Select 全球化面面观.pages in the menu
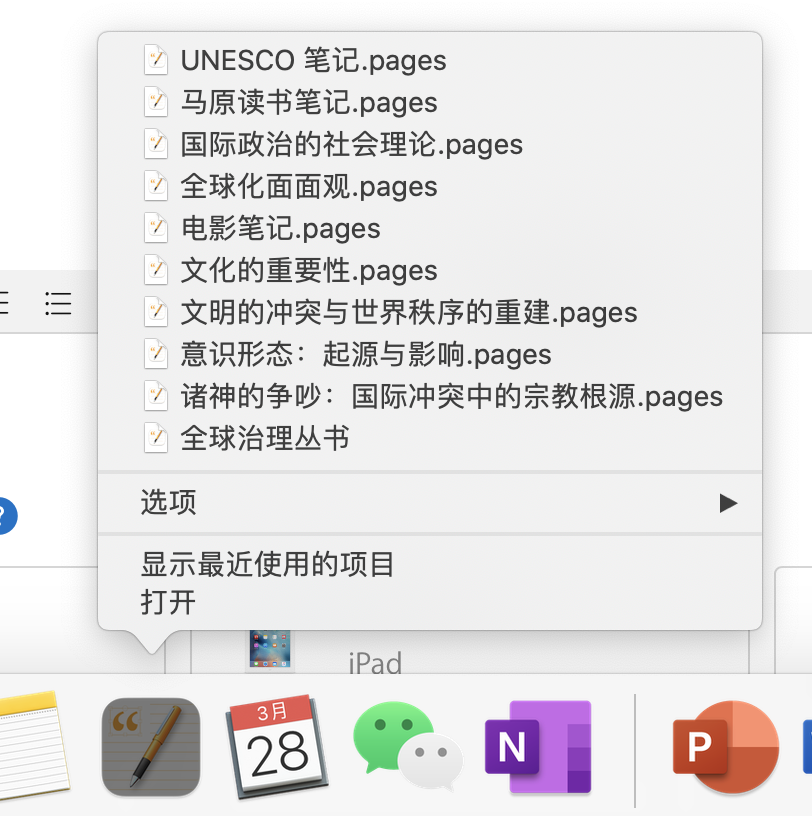The height and width of the screenshot is (816, 812). click(430, 186)
